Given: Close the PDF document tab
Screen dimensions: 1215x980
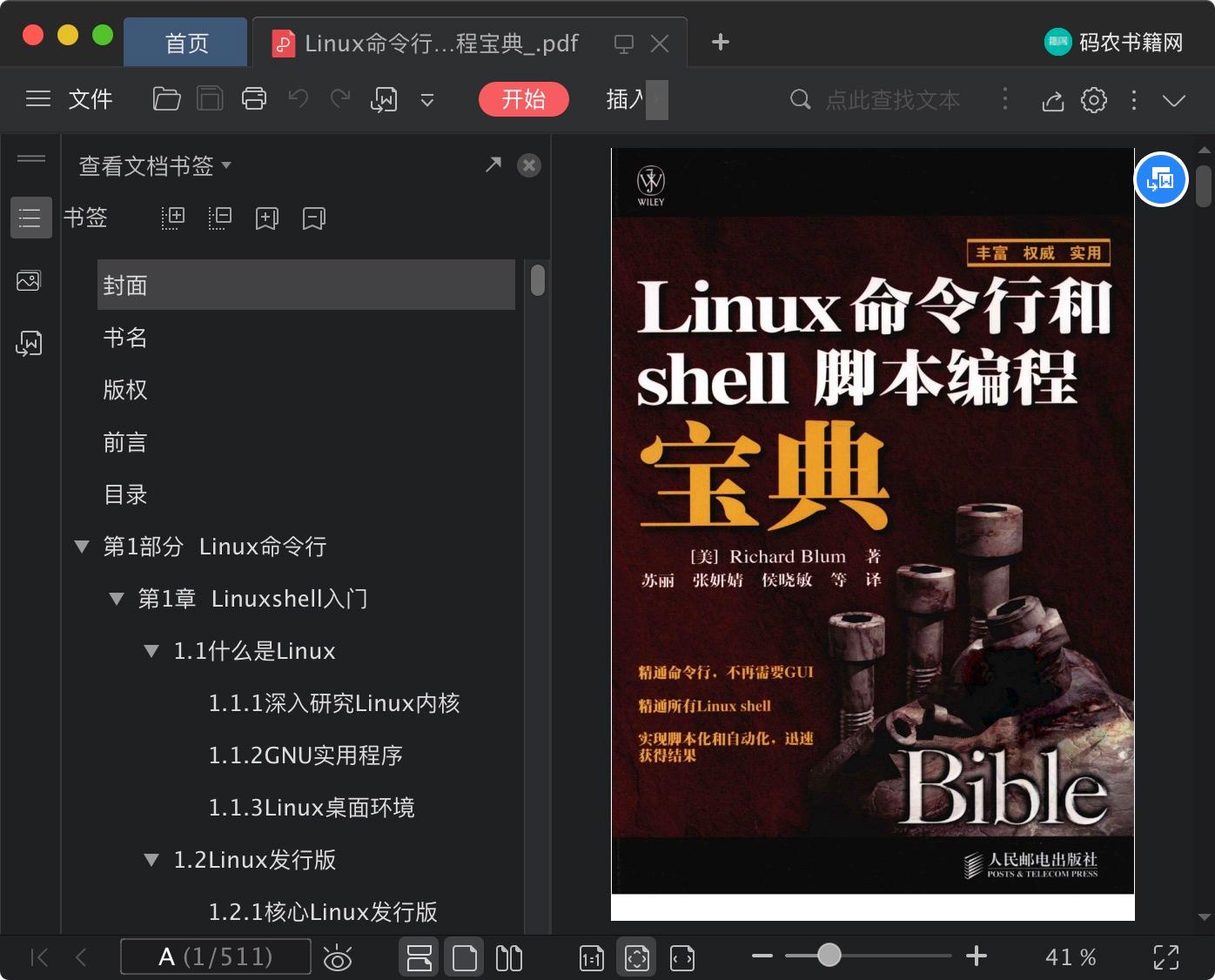Looking at the screenshot, I should pyautogui.click(x=660, y=44).
